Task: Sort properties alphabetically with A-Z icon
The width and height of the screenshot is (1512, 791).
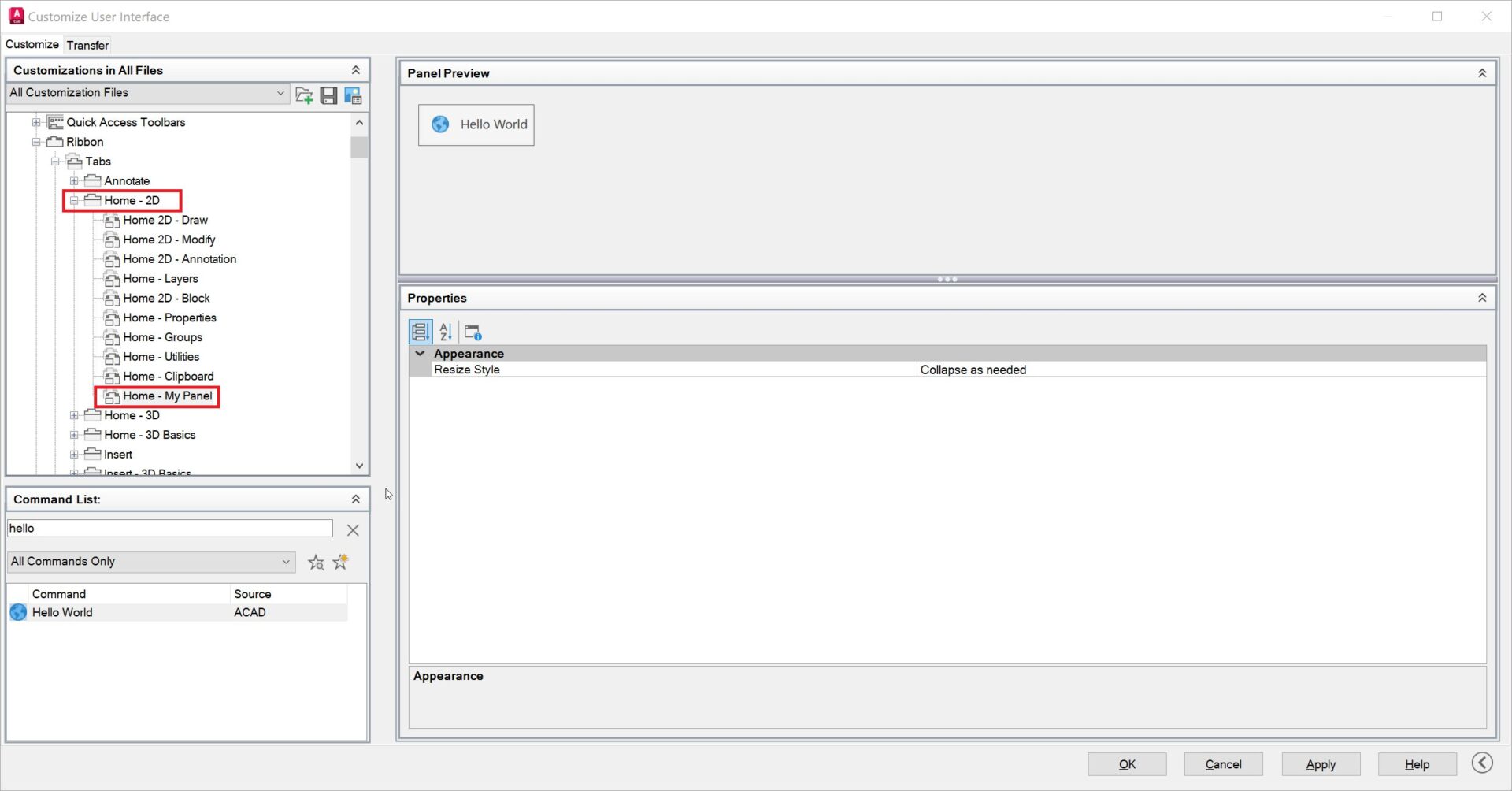Action: [x=446, y=332]
